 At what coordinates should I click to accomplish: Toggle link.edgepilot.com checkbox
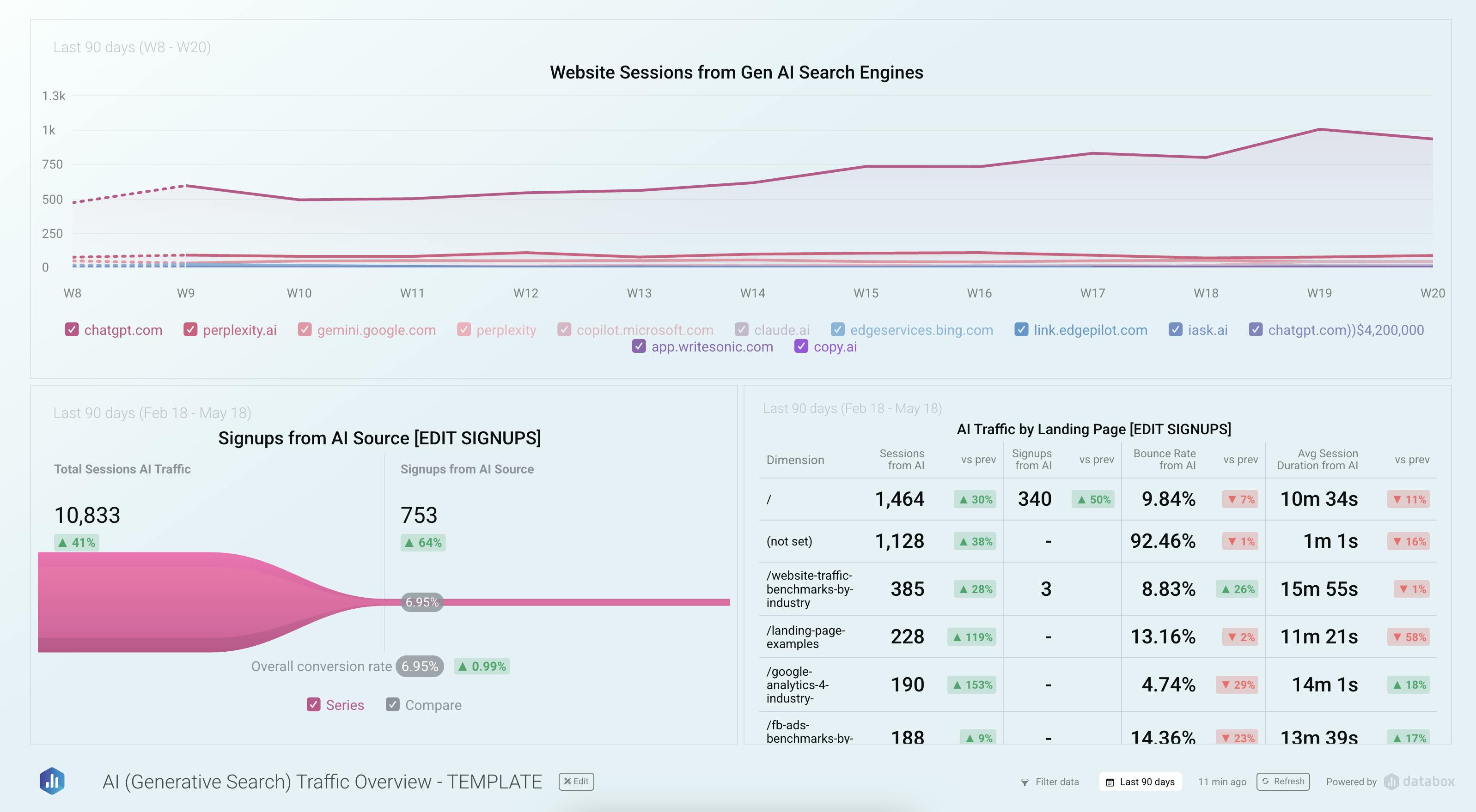(1021, 330)
